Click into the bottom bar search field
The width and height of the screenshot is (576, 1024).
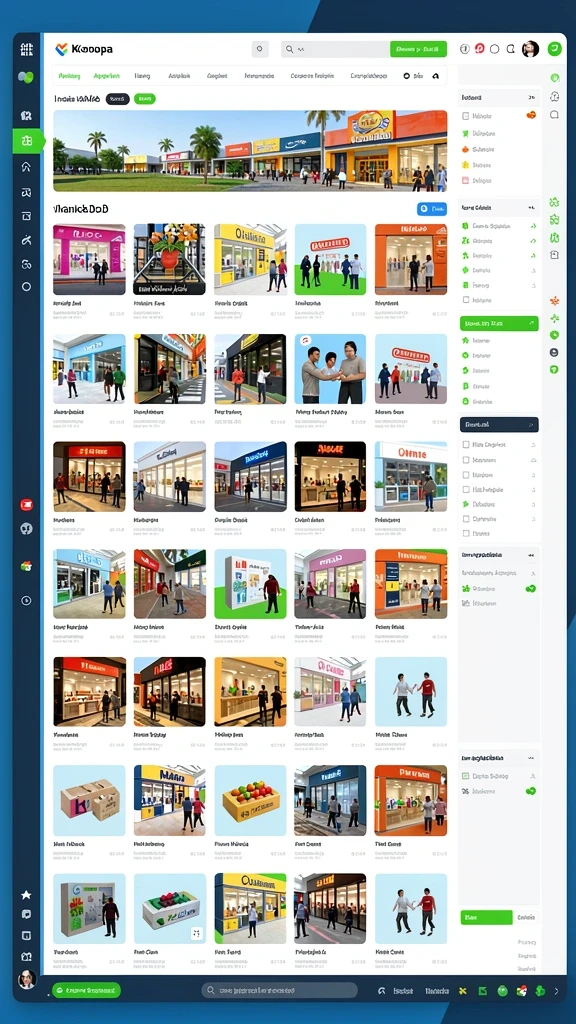tap(280, 991)
